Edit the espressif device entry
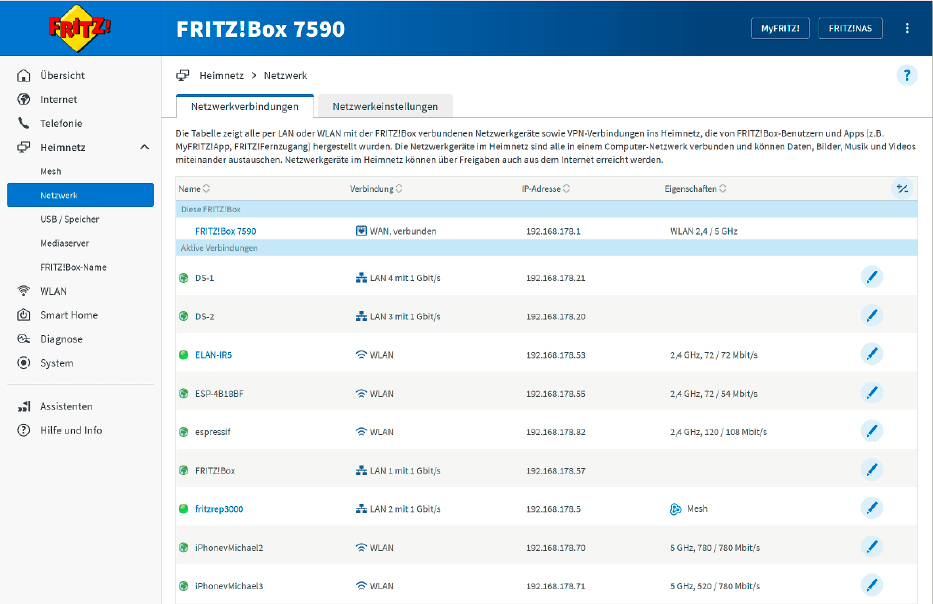 (x=872, y=431)
